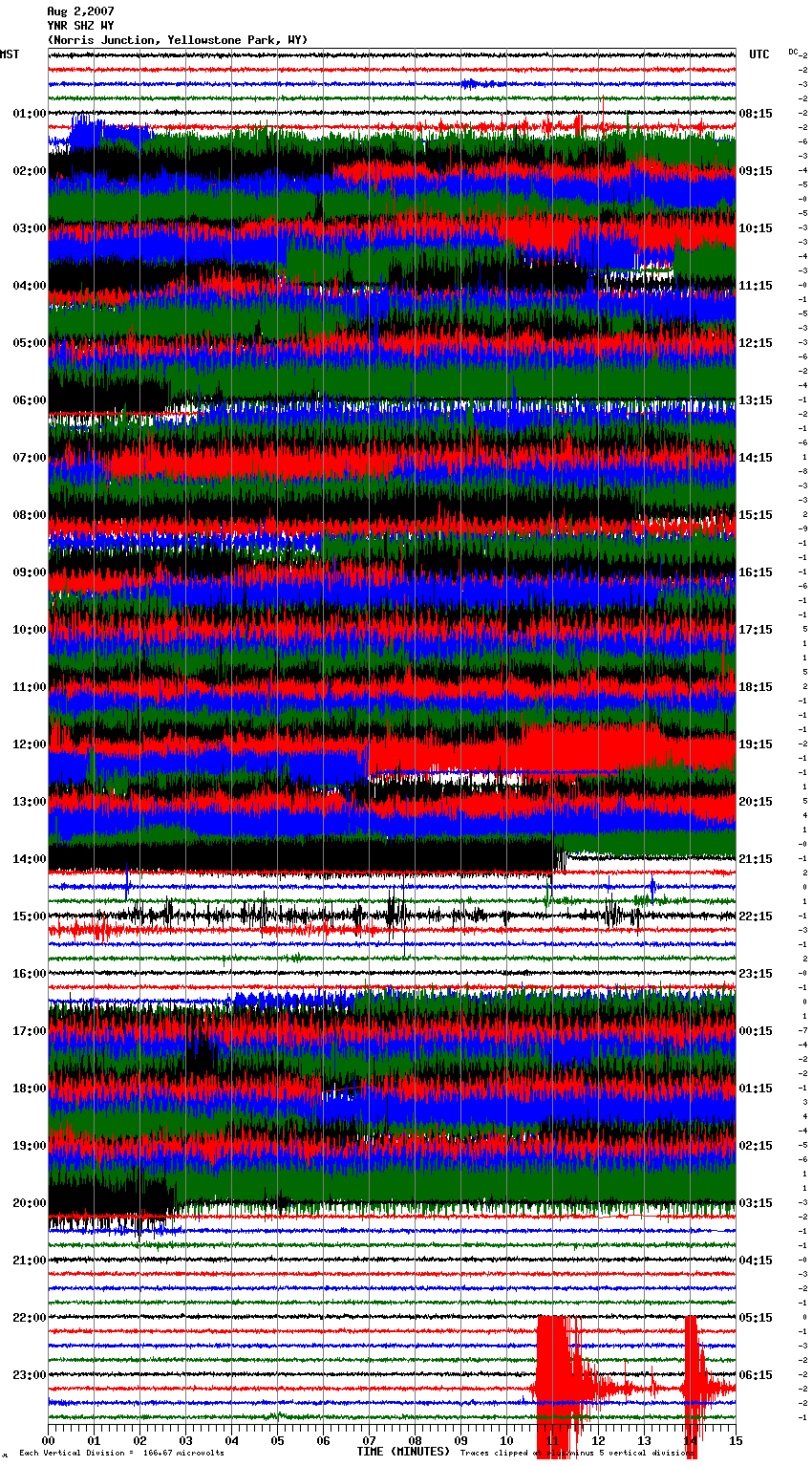Viewport: 812px width, 1466px height.
Task: Select the "18:00" MST time label
Action: point(30,1089)
